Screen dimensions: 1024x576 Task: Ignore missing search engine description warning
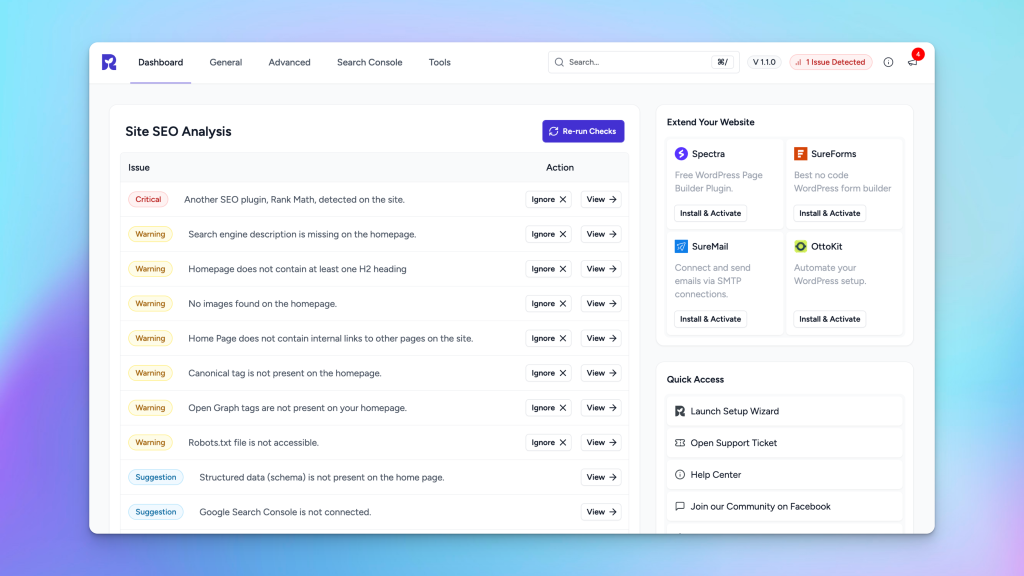(x=549, y=234)
